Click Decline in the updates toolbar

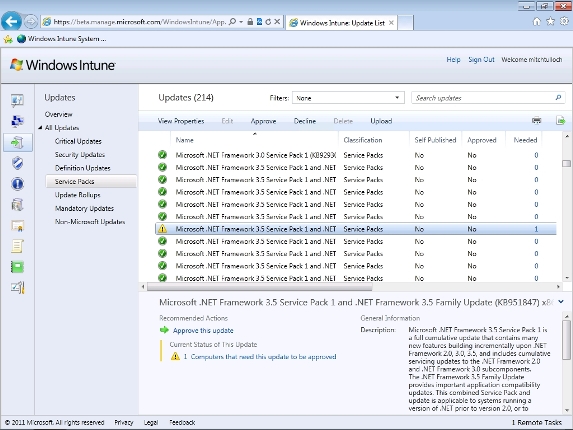[305, 121]
